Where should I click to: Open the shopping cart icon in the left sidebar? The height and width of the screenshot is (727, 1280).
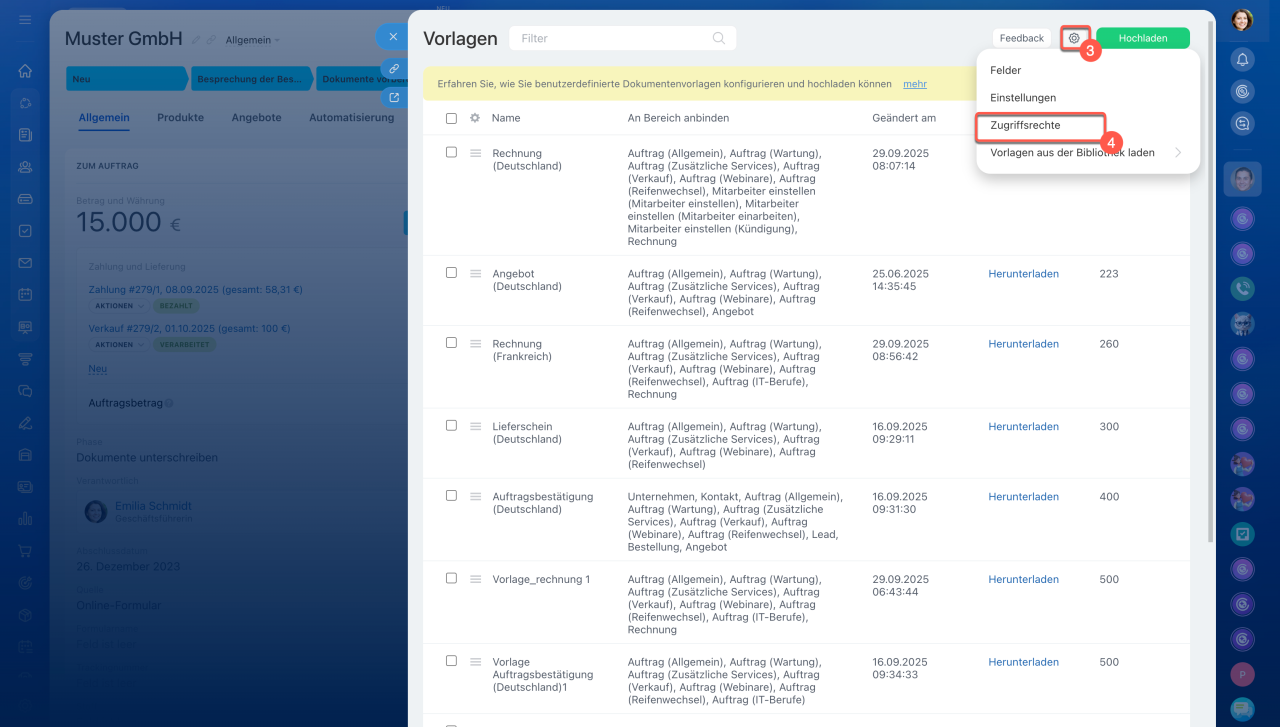pyautogui.click(x=25, y=551)
